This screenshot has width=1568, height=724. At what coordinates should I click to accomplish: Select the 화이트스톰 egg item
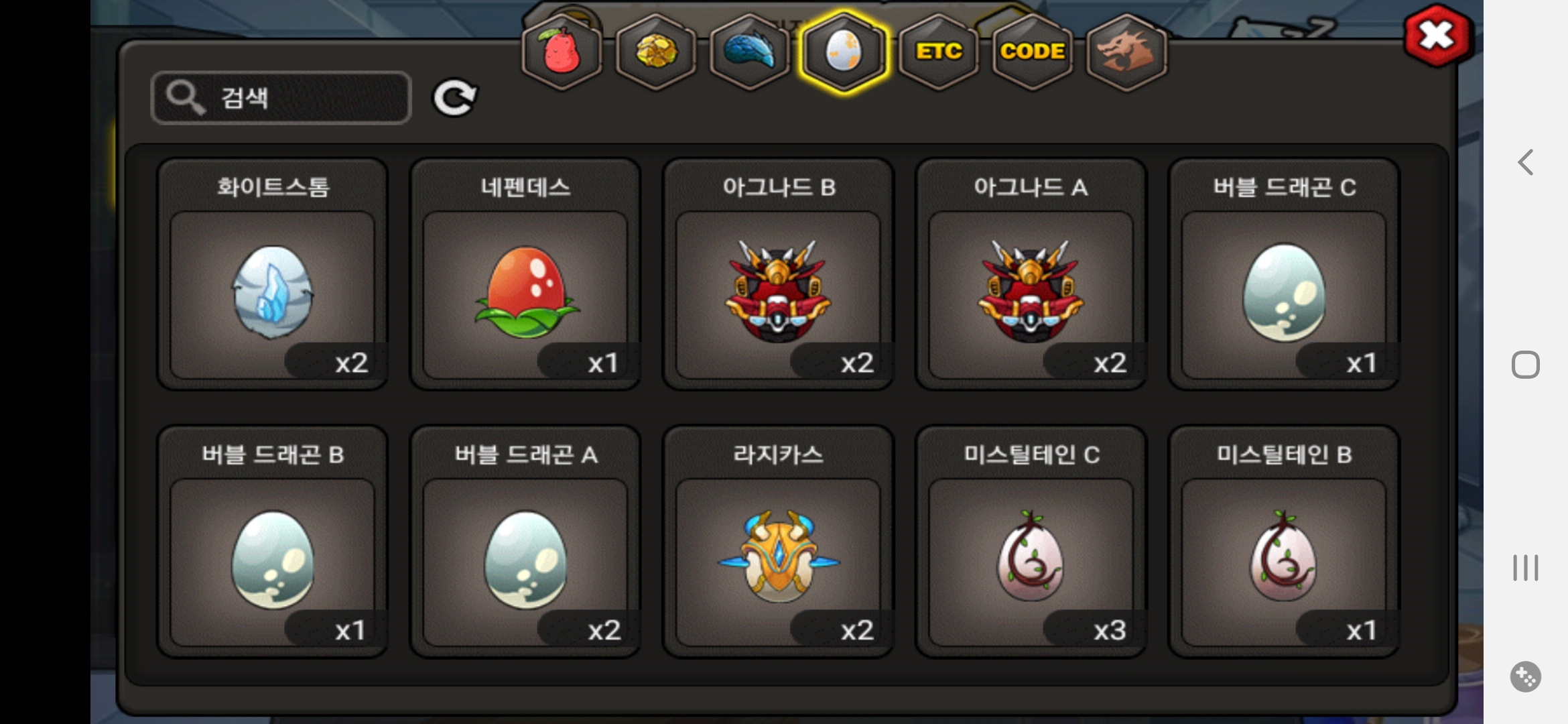(x=273, y=274)
